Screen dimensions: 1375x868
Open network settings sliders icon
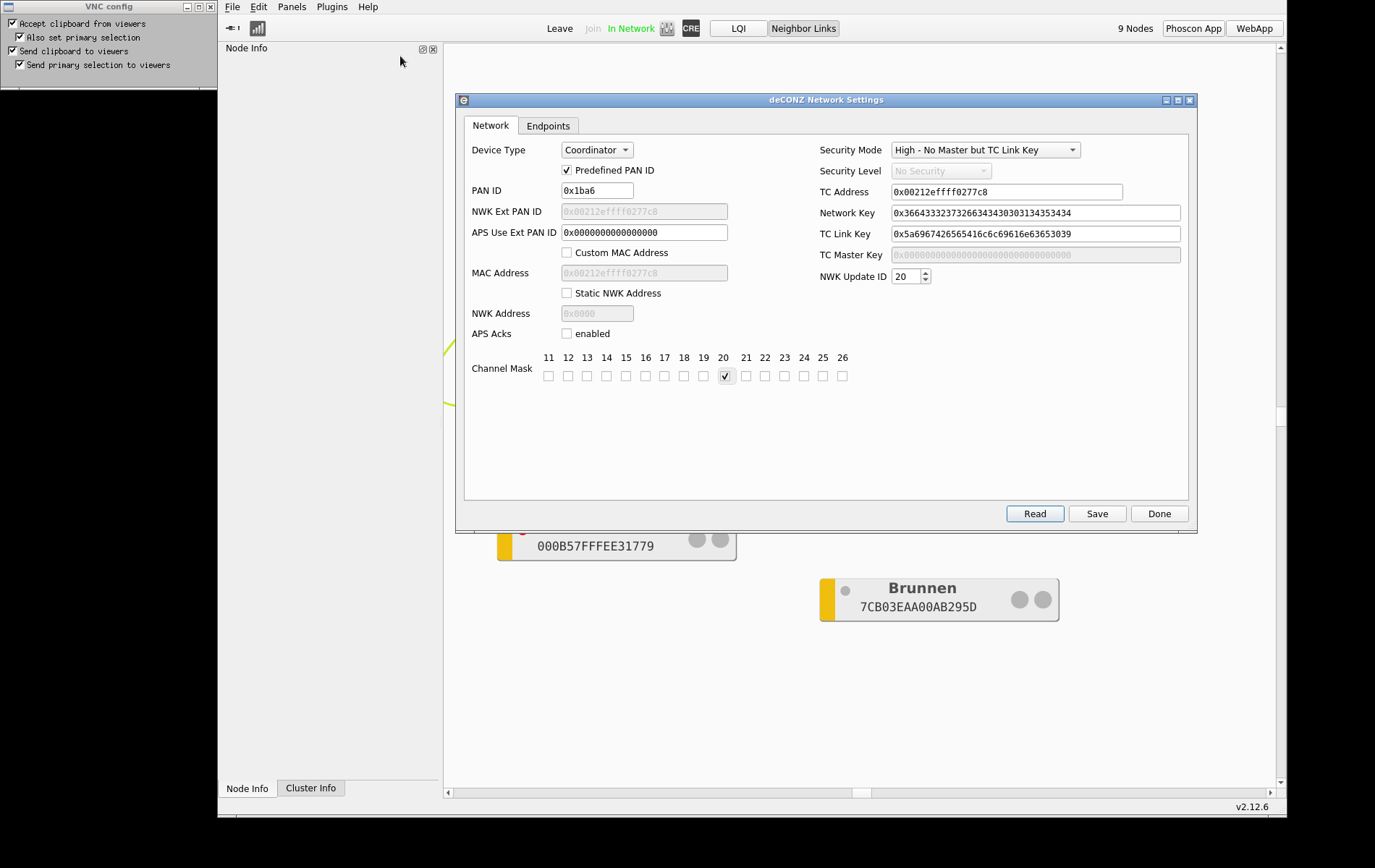point(667,28)
